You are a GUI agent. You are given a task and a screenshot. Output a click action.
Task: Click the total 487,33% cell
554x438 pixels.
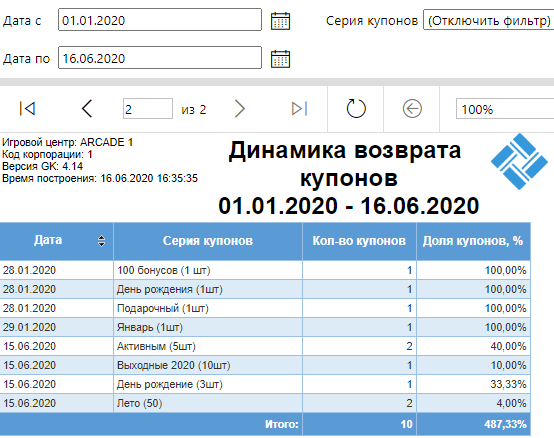coord(473,424)
